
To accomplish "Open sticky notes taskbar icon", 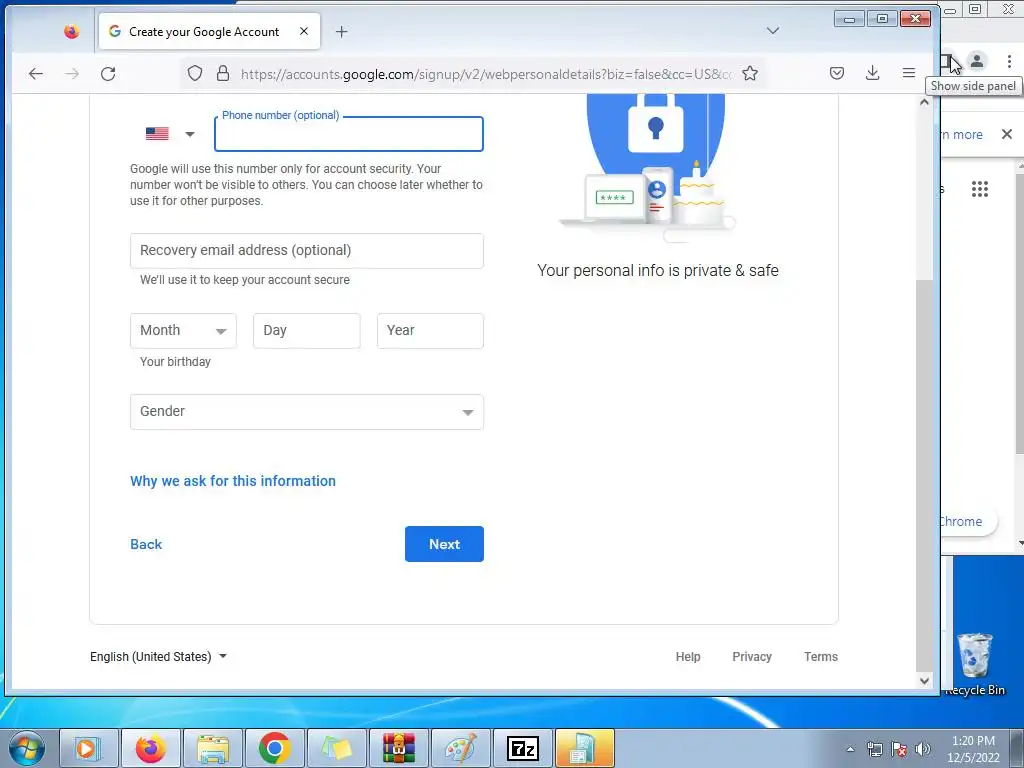I will click(x=336, y=748).
